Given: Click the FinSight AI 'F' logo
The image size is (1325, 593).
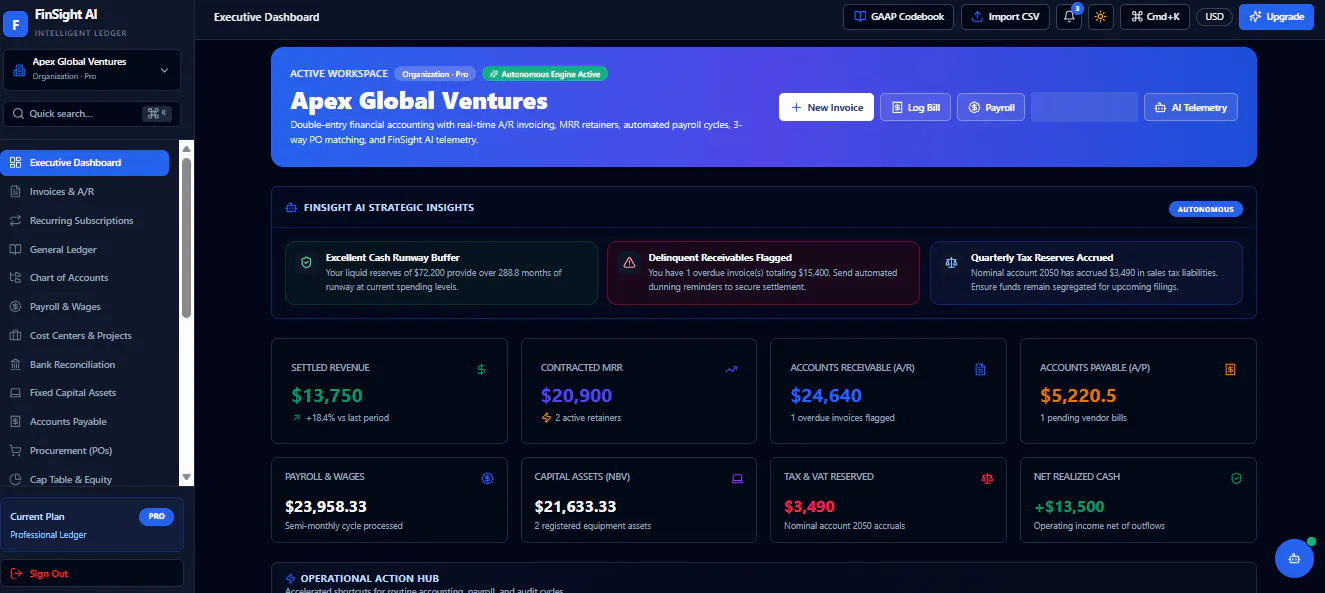Looking at the screenshot, I should point(16,23).
